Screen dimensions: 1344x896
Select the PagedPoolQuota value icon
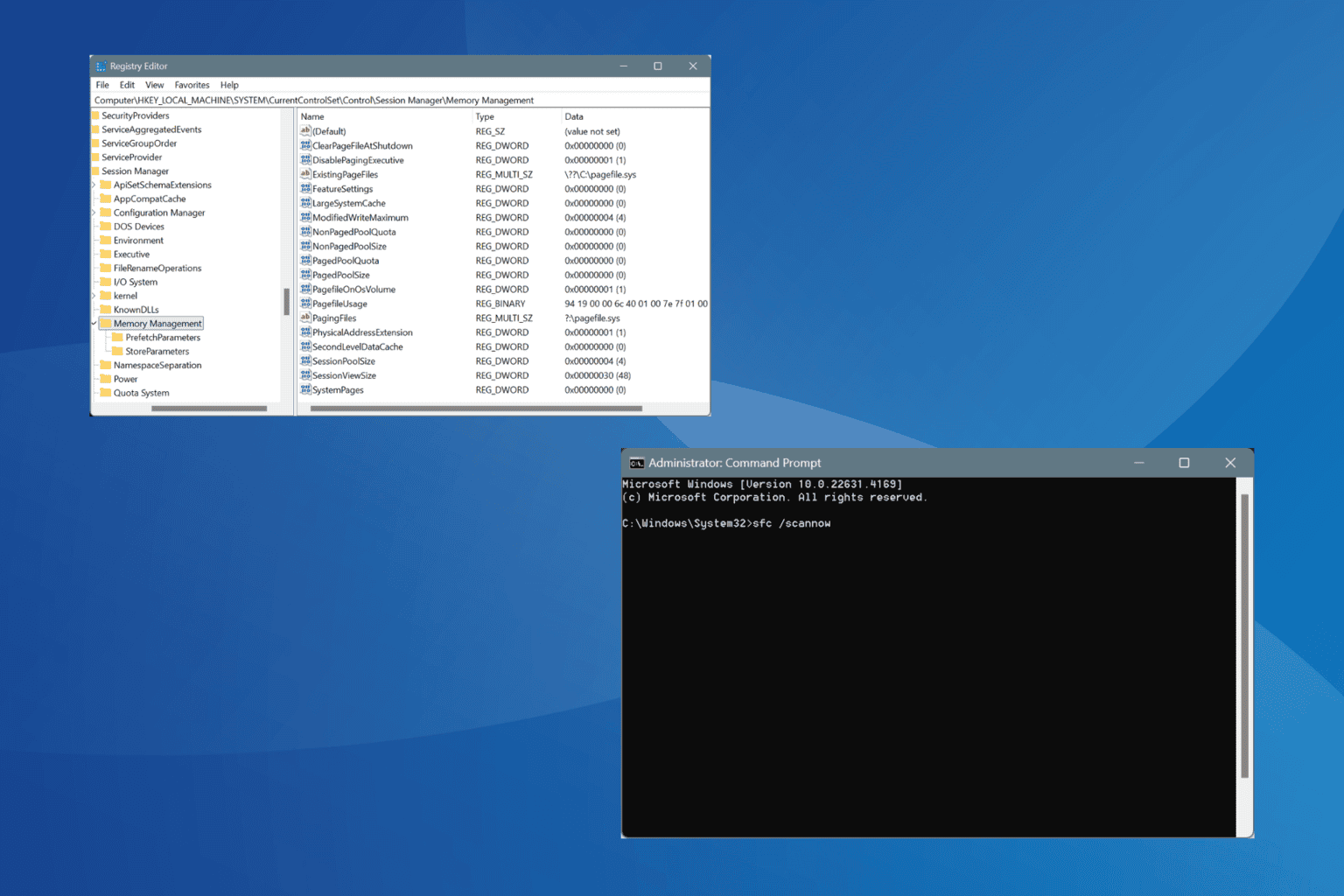point(305,261)
